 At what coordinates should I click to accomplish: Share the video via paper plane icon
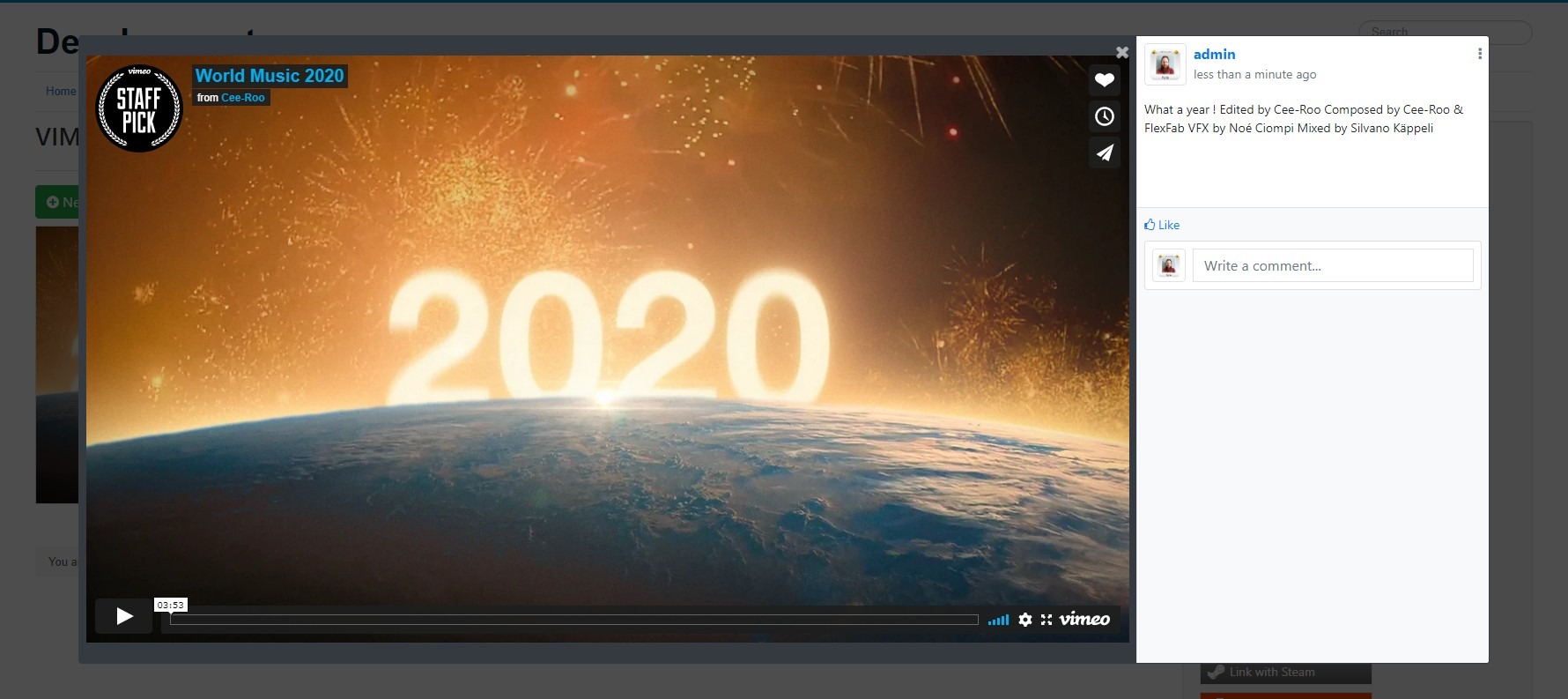[1105, 152]
